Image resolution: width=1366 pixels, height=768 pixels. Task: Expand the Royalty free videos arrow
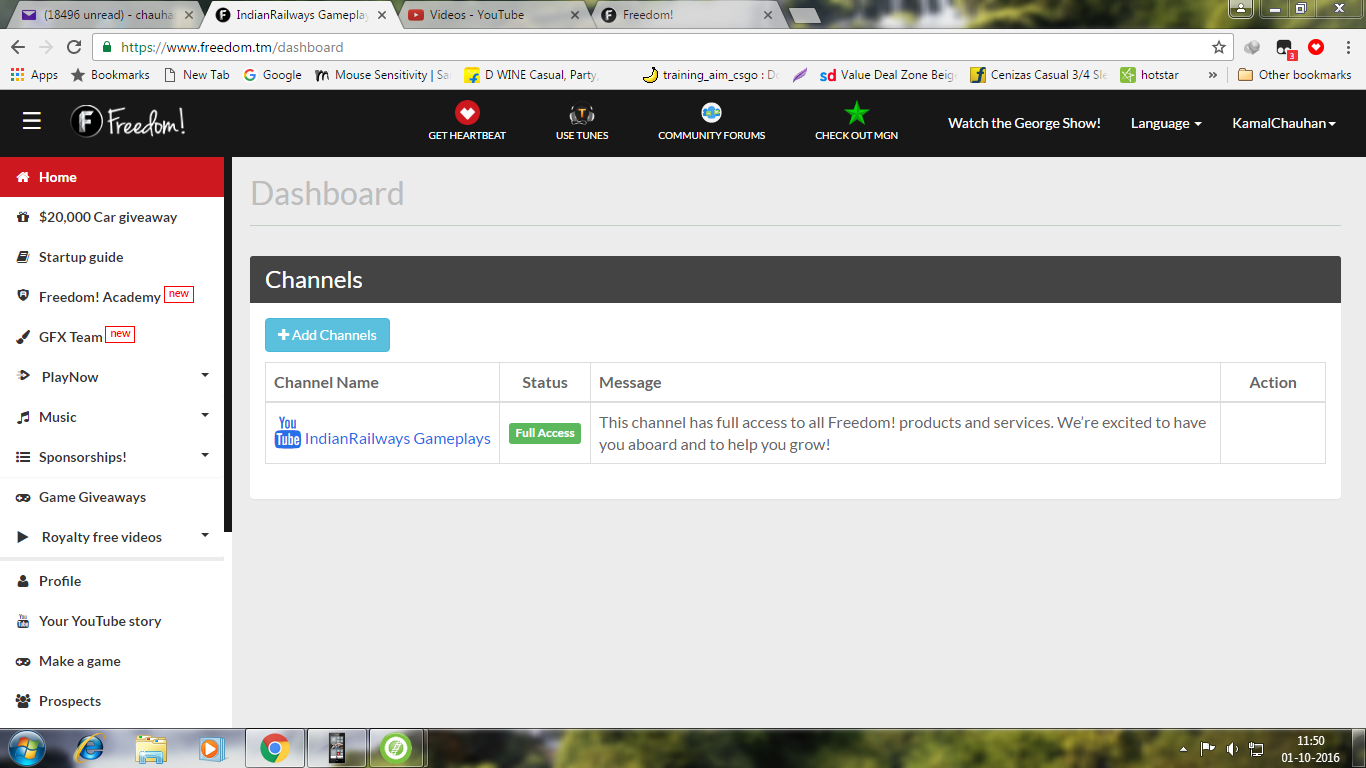(205, 535)
